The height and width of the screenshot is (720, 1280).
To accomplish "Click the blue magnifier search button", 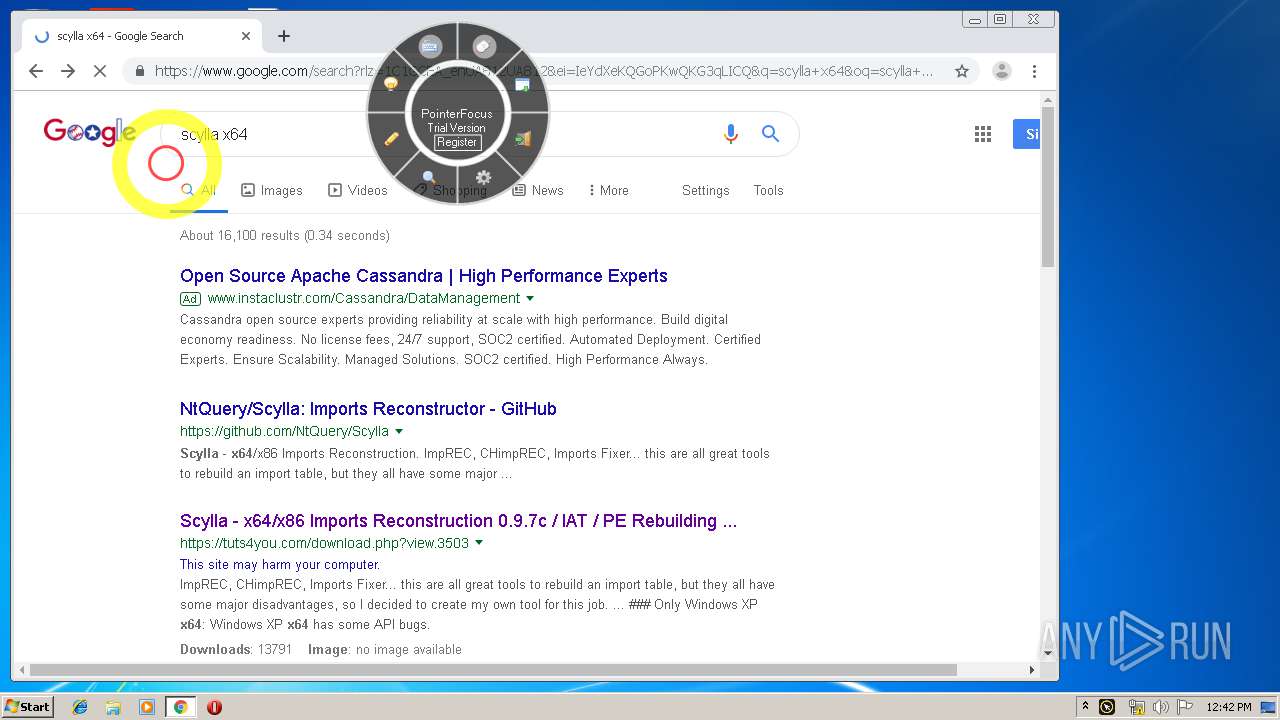I will pyautogui.click(x=770, y=134).
